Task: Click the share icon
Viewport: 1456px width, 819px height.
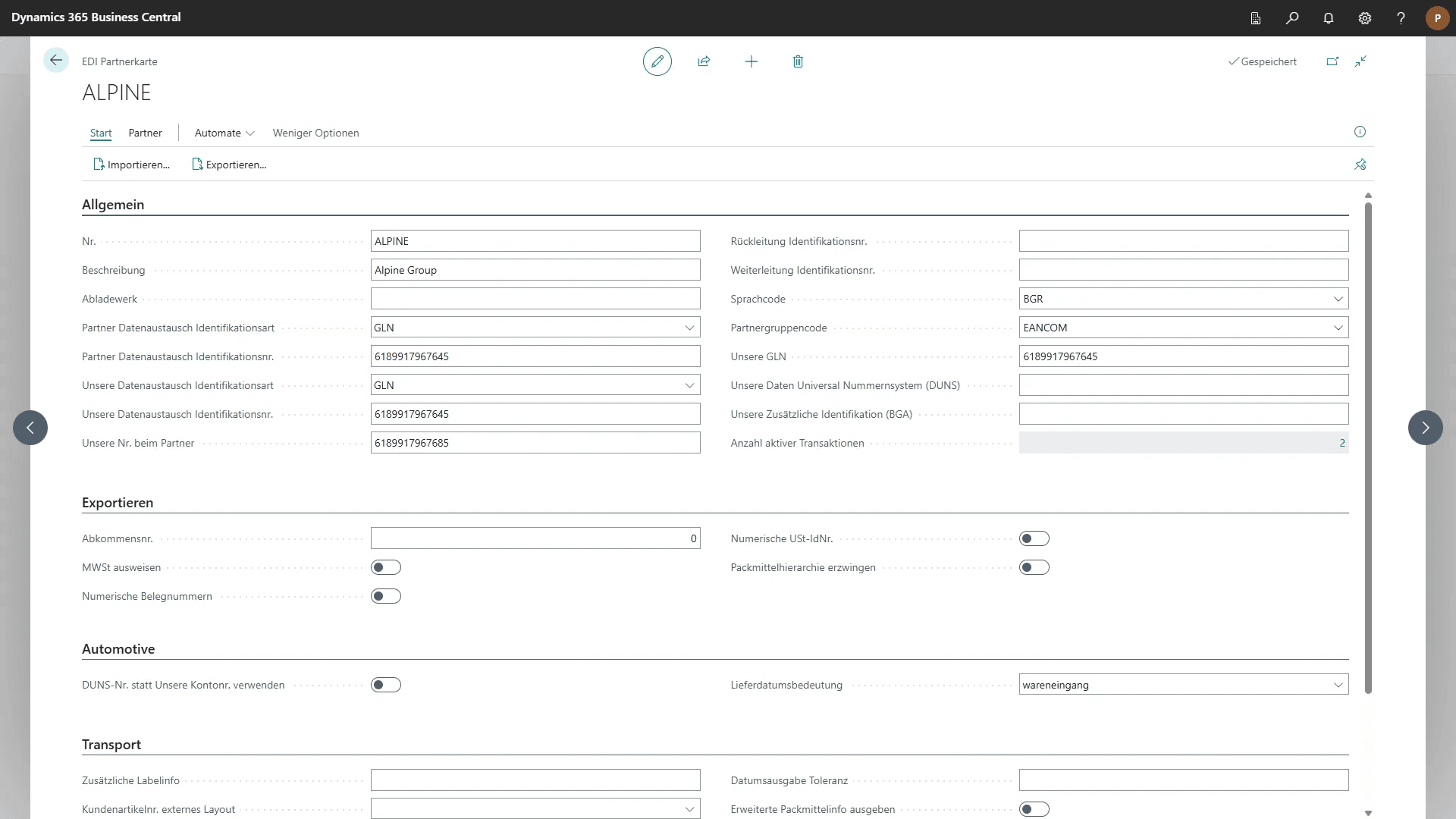Action: pos(704,61)
